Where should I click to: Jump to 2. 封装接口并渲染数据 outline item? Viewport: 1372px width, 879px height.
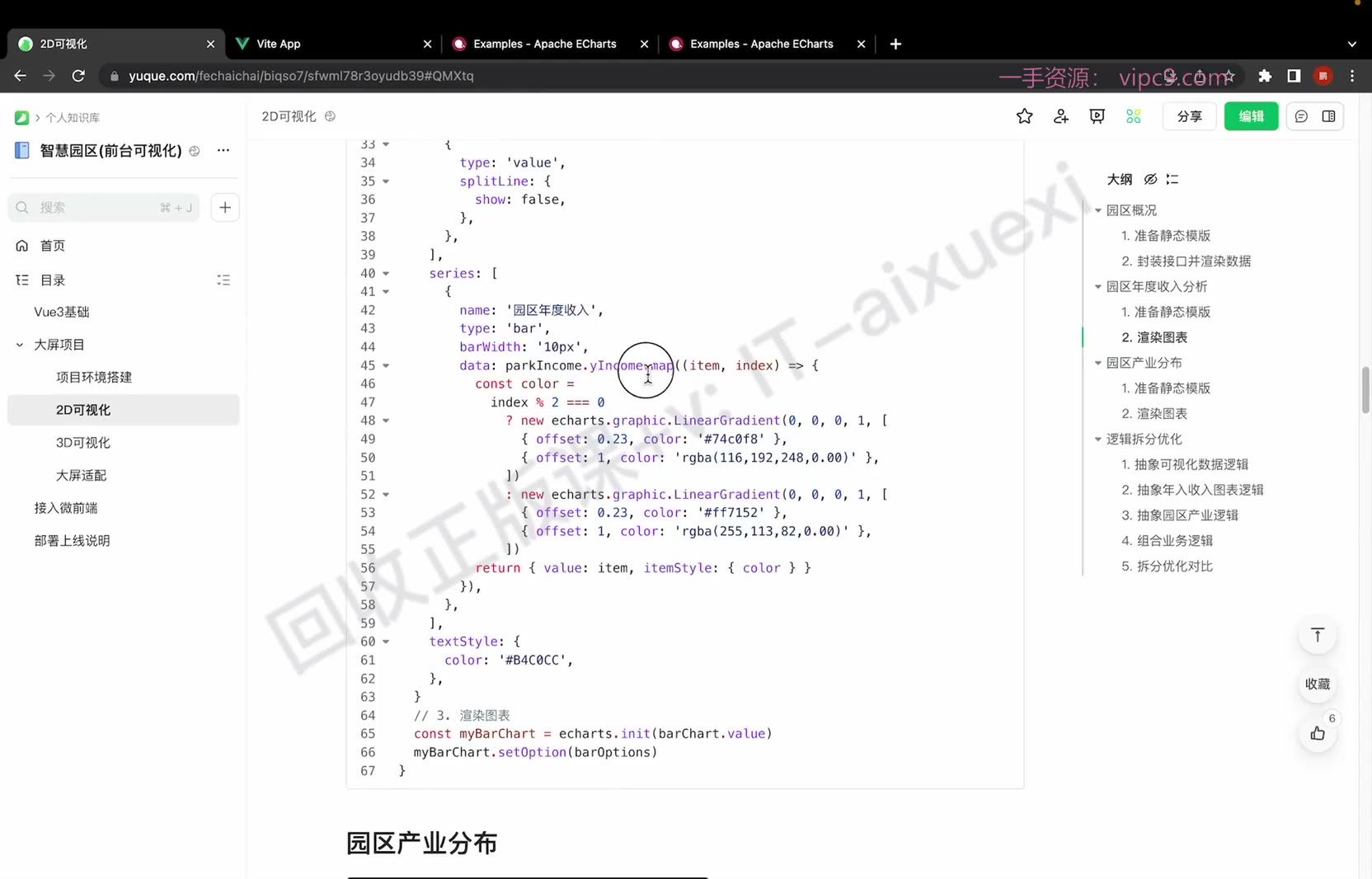[1186, 261]
